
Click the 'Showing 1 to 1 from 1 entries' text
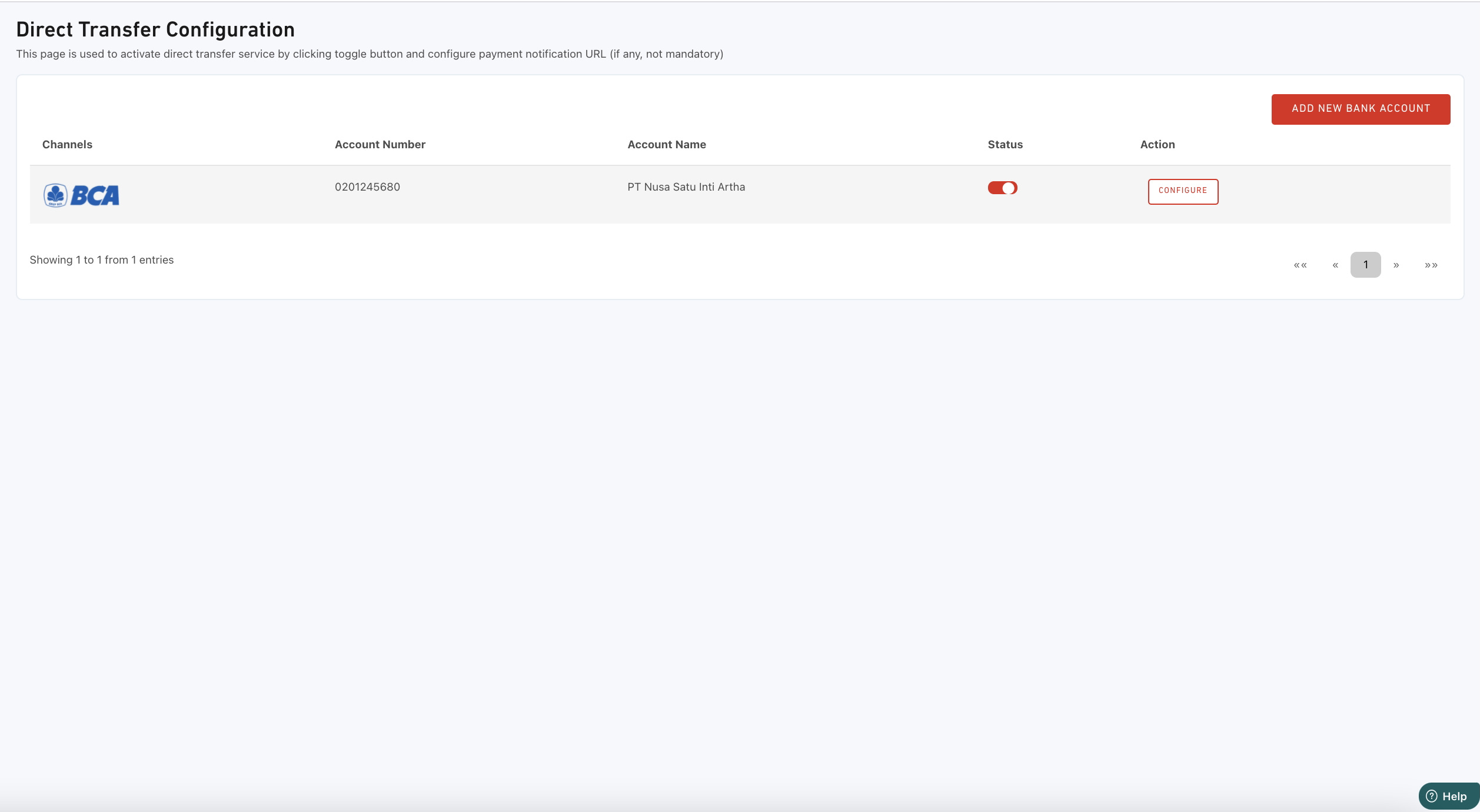[102, 260]
